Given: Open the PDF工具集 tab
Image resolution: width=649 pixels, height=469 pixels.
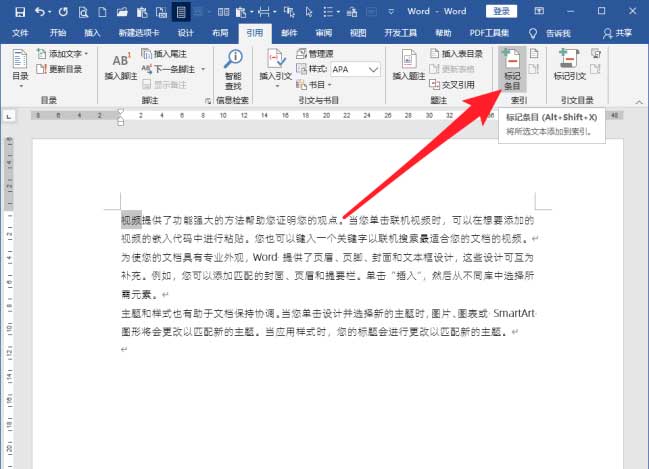Looking at the screenshot, I should click(x=489, y=33).
